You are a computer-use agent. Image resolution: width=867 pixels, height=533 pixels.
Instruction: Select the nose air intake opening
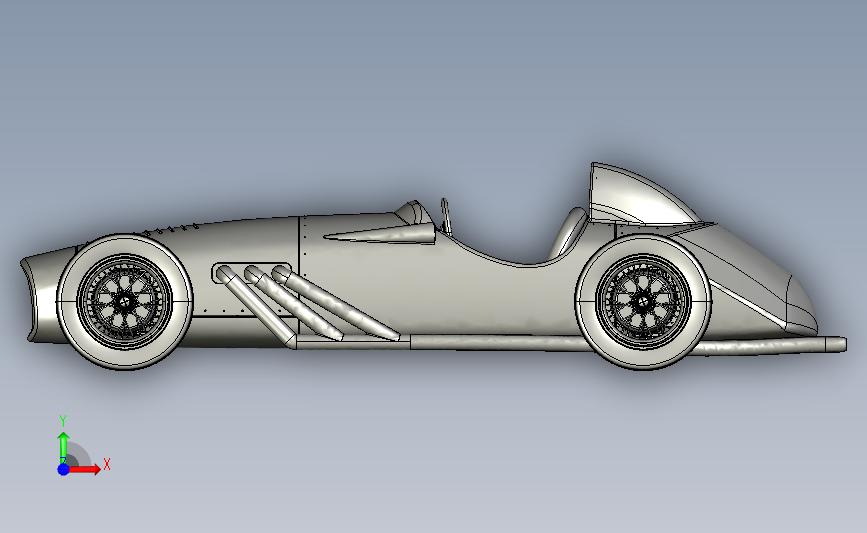(28, 299)
